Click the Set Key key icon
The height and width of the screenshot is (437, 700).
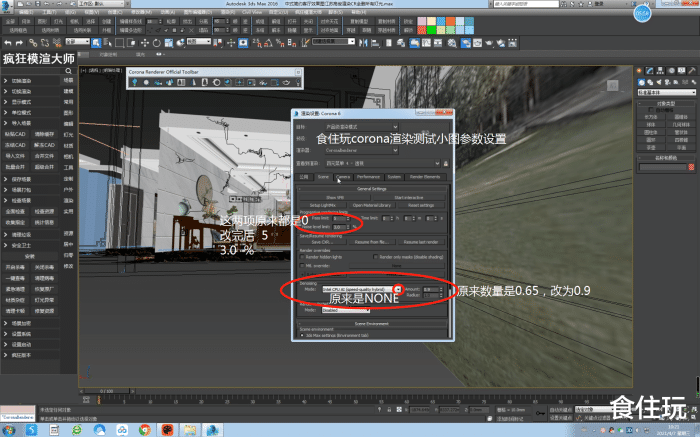click(x=540, y=413)
